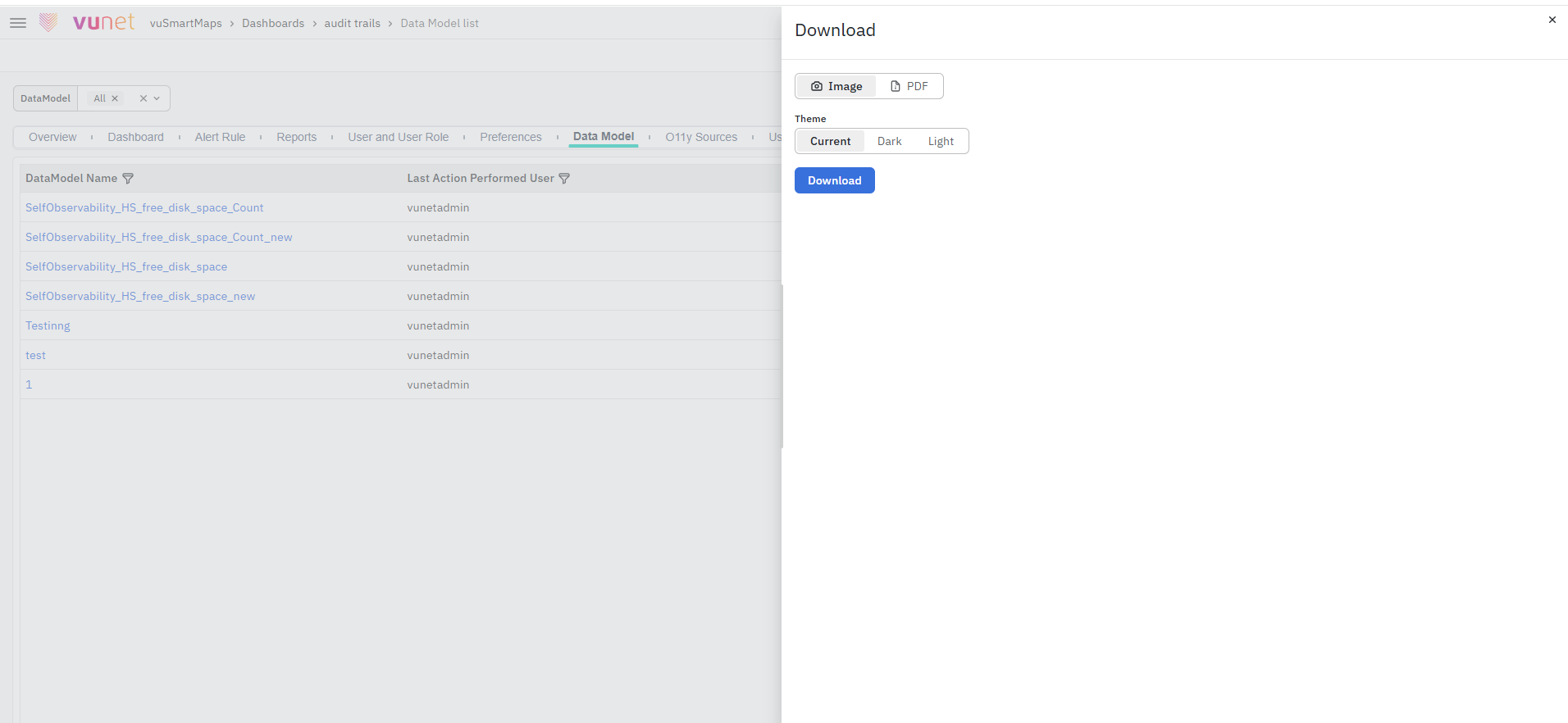
Task: Open the User and User Role tab
Action: (399, 137)
